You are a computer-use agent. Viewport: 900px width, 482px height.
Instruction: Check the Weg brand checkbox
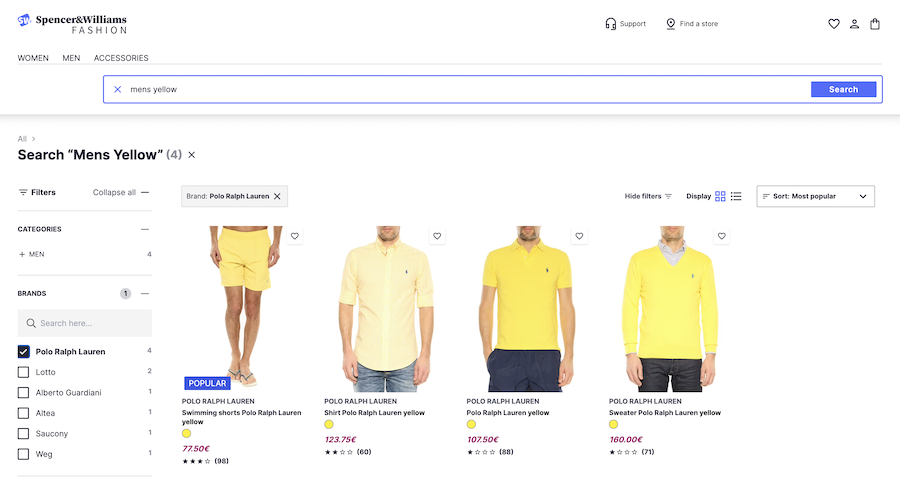(24, 454)
